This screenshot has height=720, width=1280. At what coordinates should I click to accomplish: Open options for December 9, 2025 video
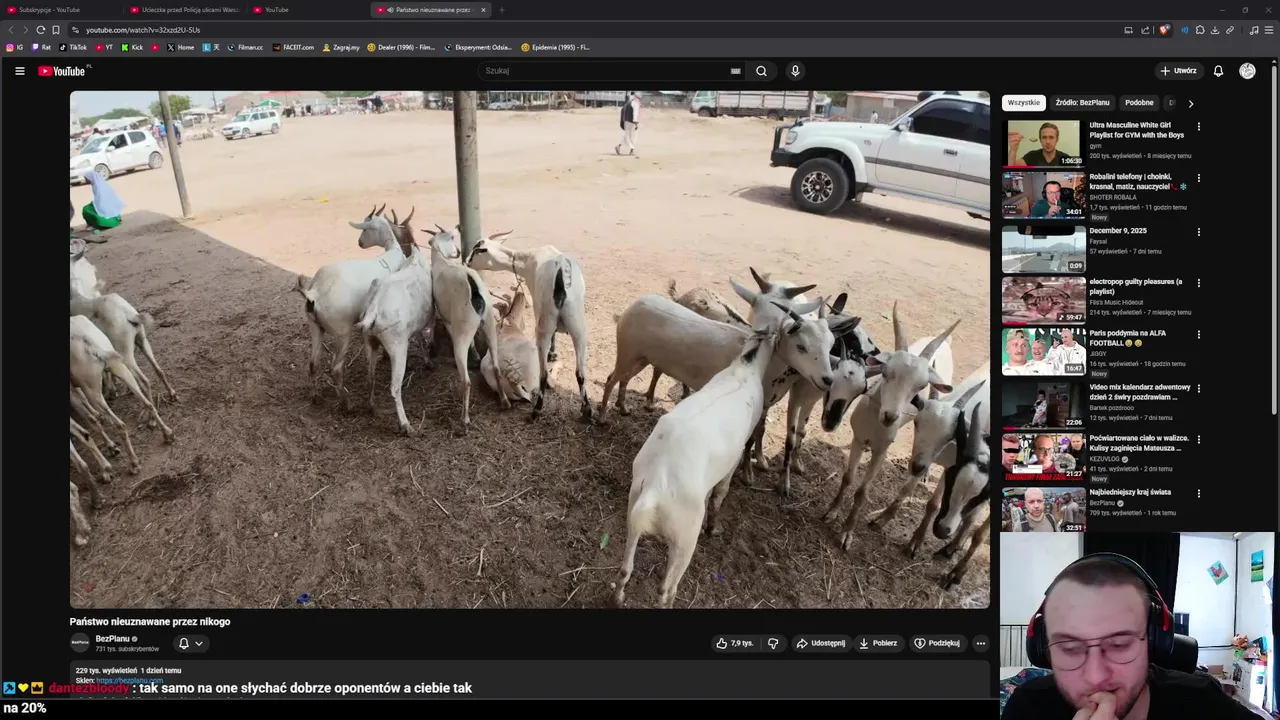(1198, 232)
